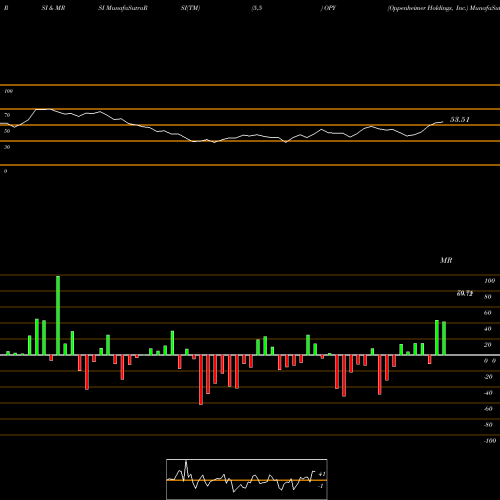Click the RSI value label 53.51
Screen dimensions: 500x500
click(460, 120)
